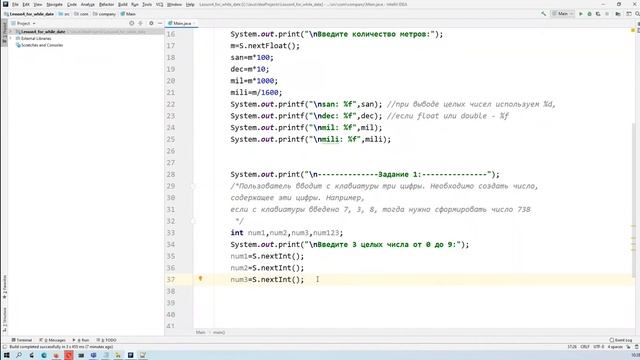Click the IntelliJ IDEA taskbar icon
This screenshot has width=640, height=360.
131,356
